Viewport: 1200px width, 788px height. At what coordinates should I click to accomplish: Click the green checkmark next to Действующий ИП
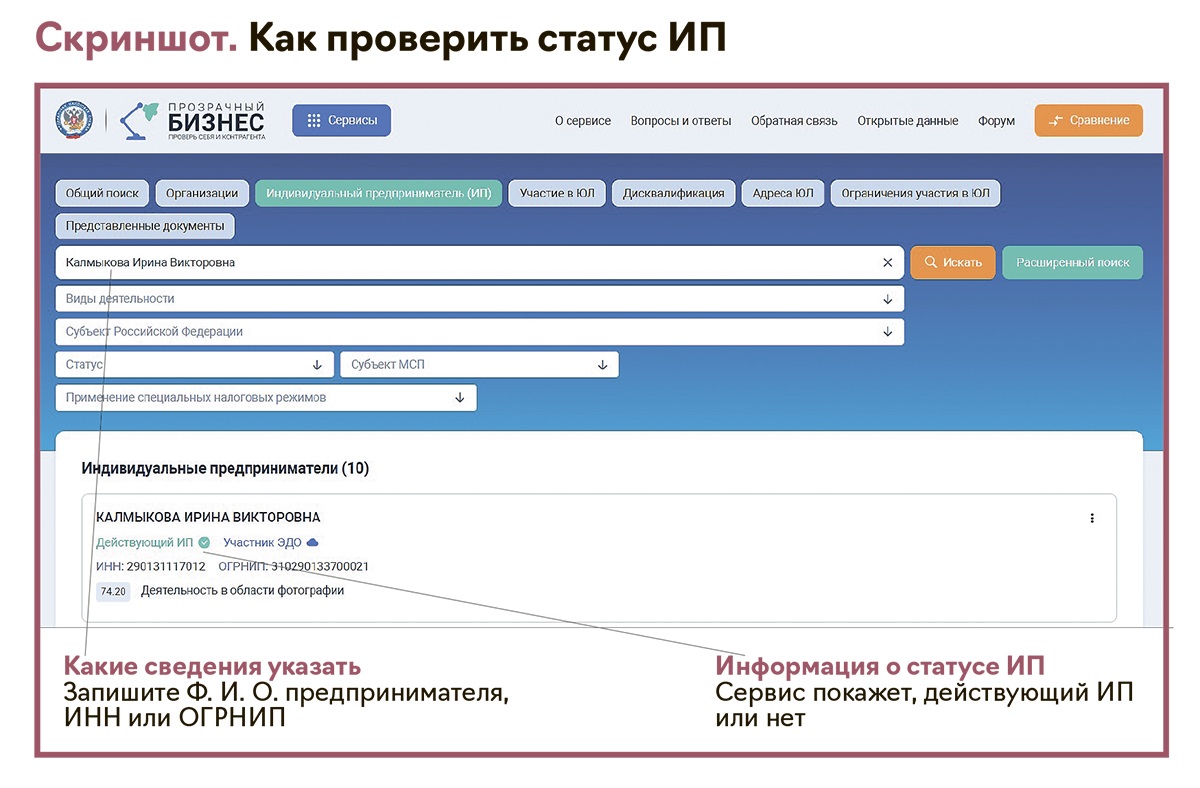(204, 543)
